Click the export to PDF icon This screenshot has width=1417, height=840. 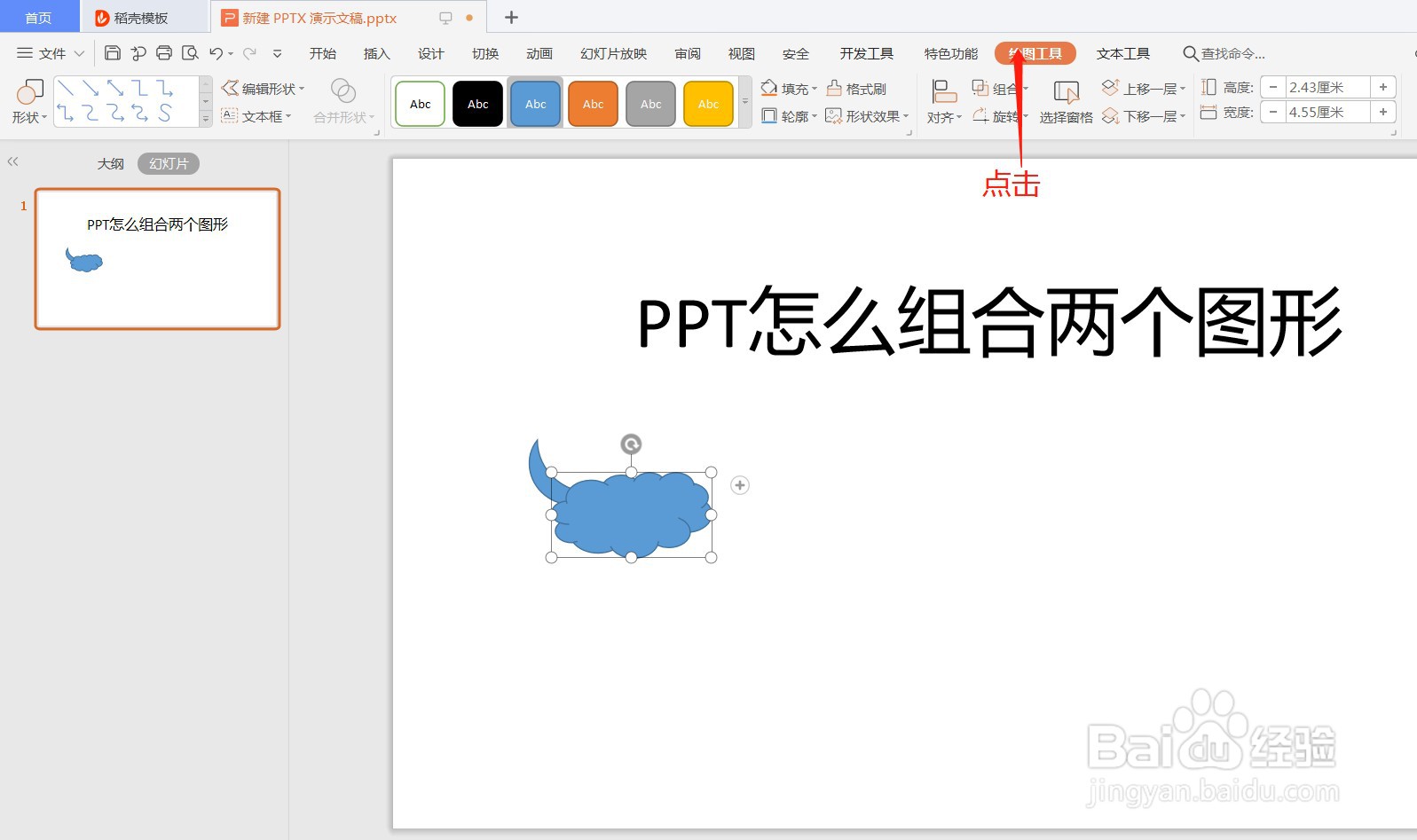click(138, 53)
